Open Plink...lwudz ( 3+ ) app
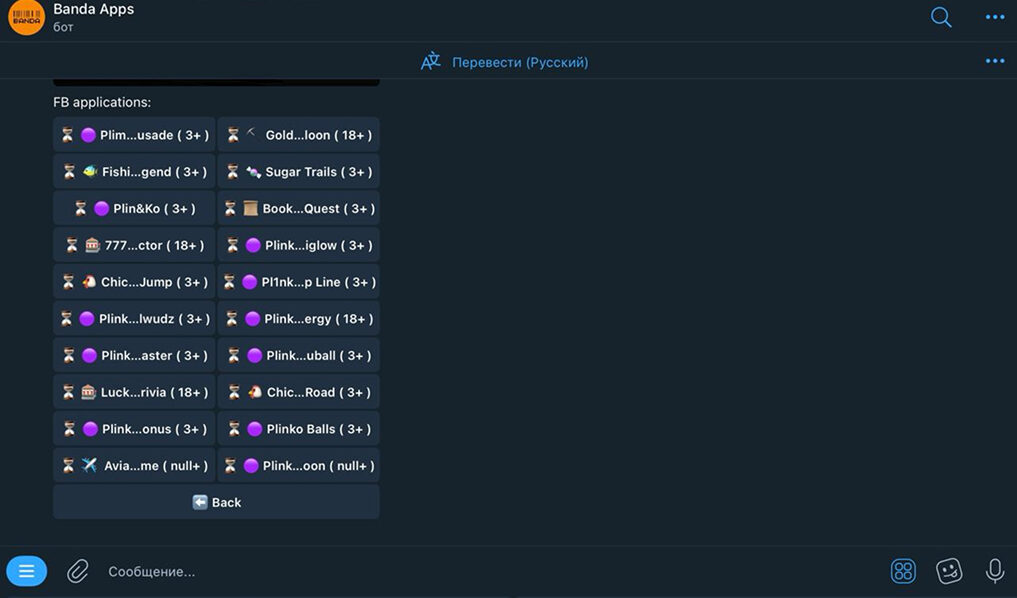Screen dimensions: 1017x598 tap(134, 318)
